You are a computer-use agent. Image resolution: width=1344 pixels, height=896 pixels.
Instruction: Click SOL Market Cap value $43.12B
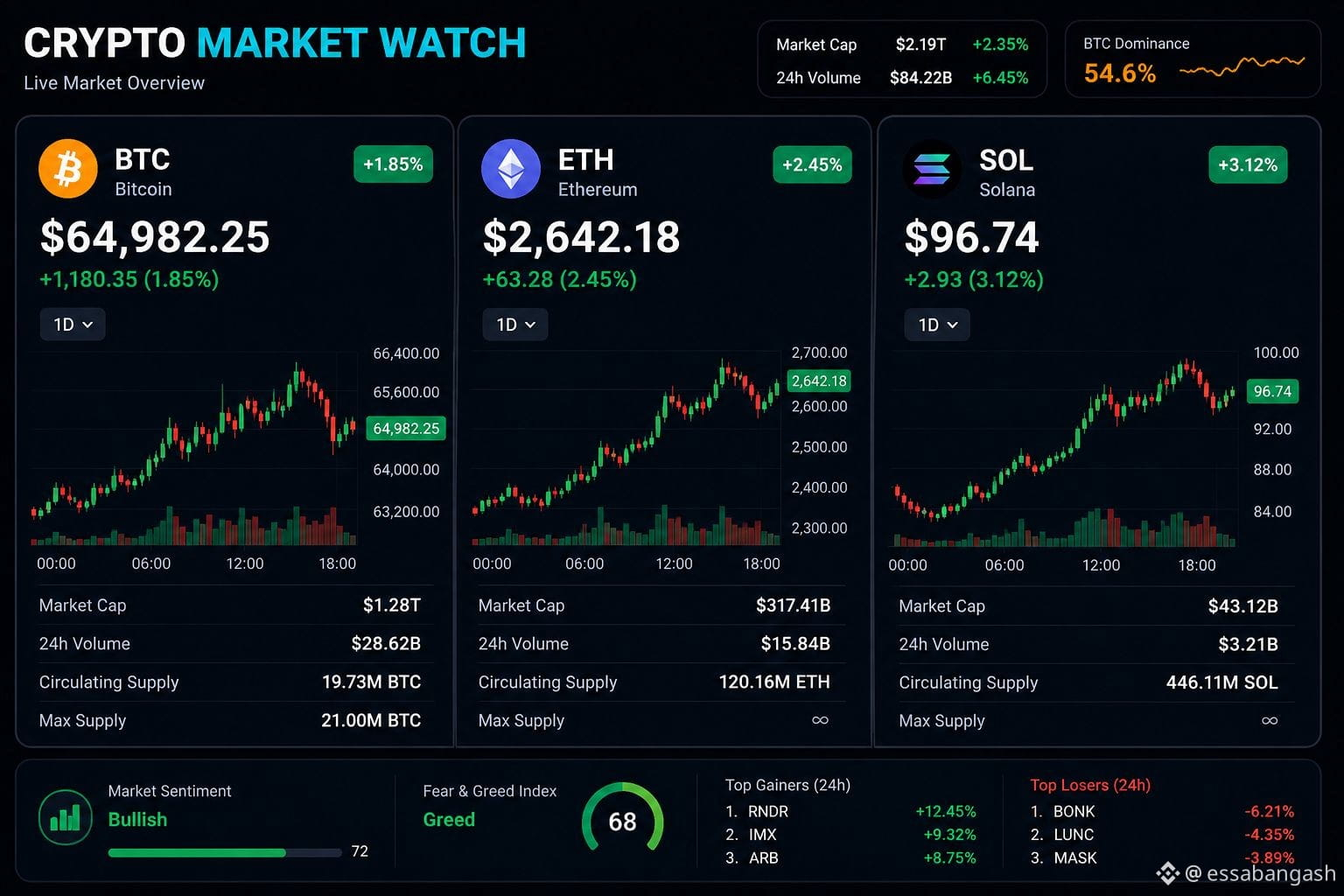click(1242, 605)
